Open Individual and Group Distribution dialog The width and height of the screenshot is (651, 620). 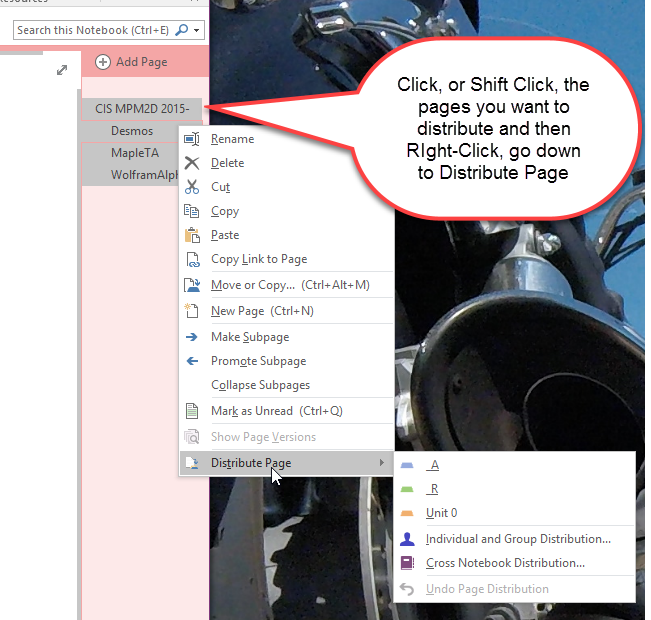(514, 539)
